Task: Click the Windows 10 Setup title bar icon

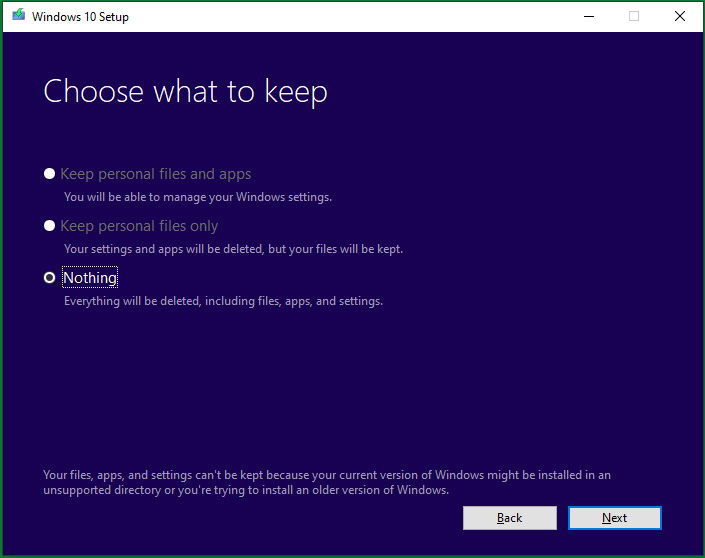Action: (18, 15)
